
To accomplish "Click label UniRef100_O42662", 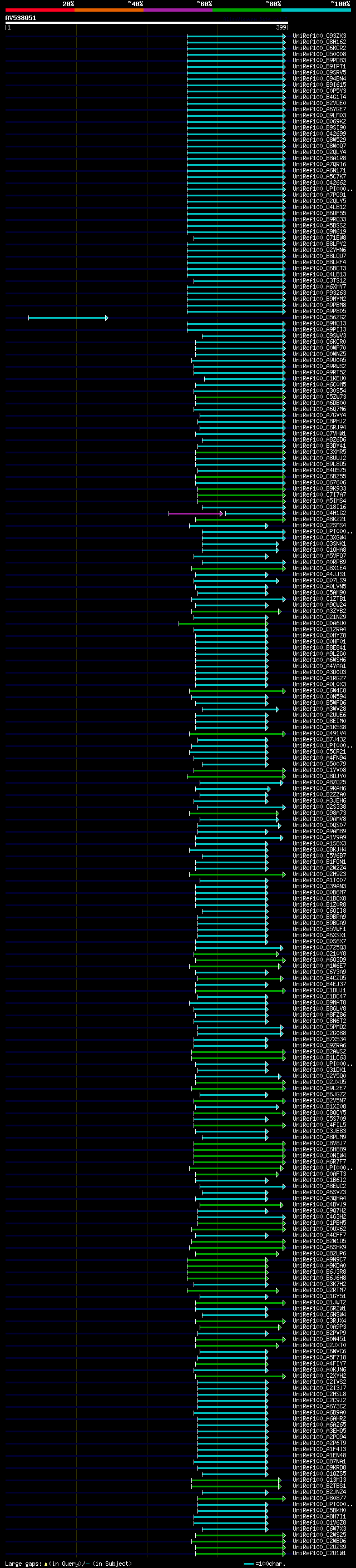I will 319,182.
